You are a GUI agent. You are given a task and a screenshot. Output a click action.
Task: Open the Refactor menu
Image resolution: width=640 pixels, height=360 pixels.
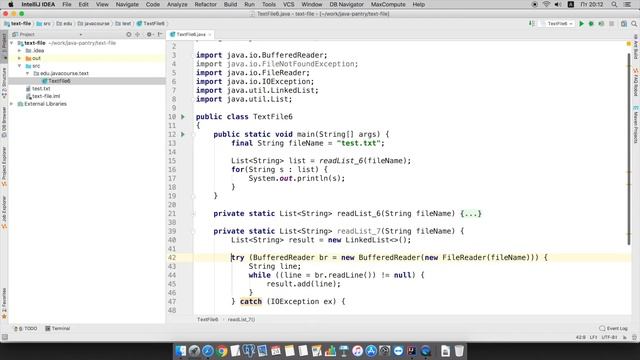point(205,4)
